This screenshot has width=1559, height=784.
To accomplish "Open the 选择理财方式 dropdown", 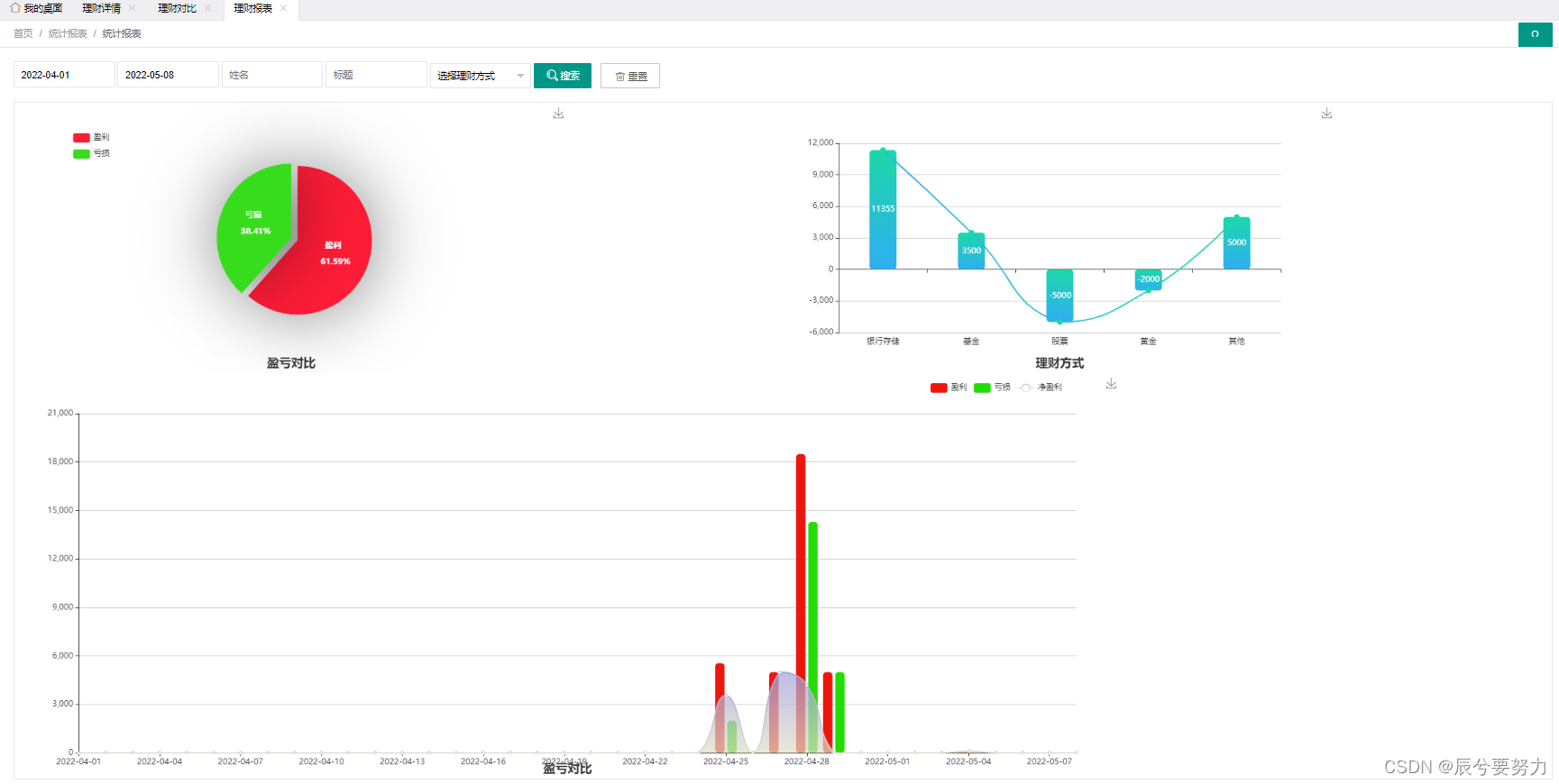I will [x=481, y=76].
